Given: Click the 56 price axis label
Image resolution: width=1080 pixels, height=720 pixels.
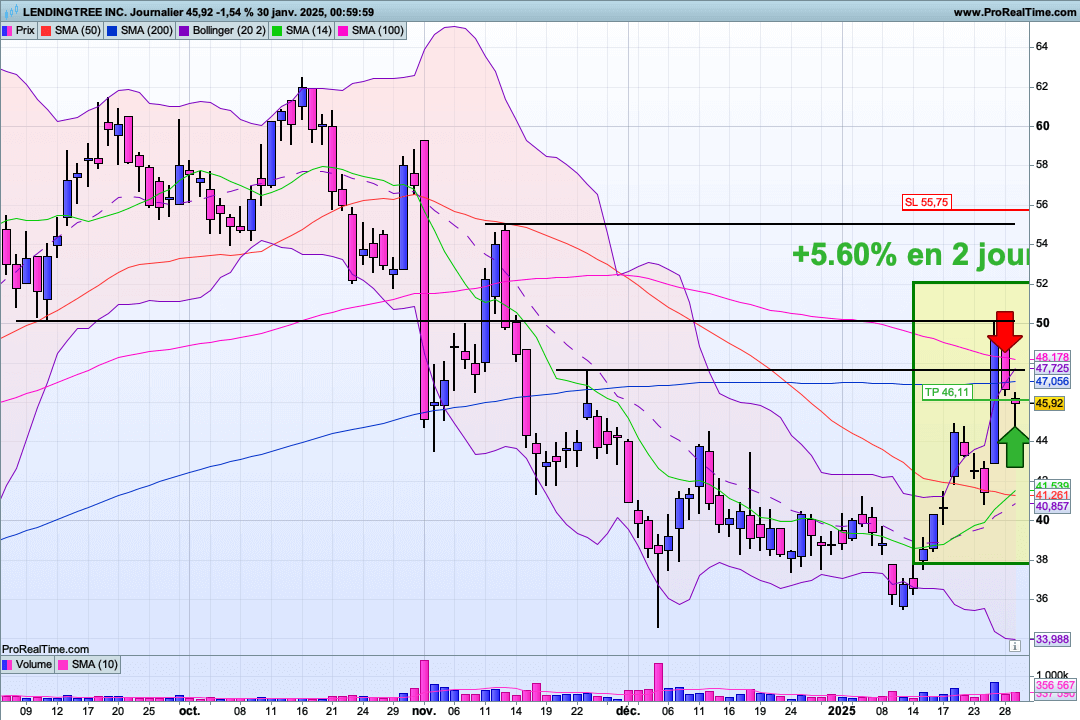Looking at the screenshot, I should (x=1042, y=205).
